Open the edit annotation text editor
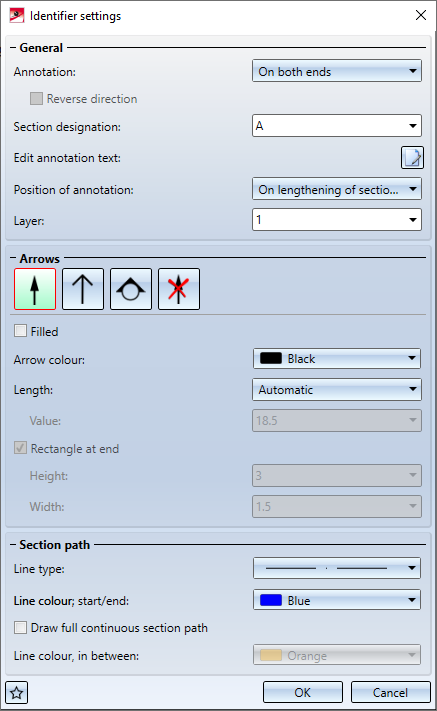The height and width of the screenshot is (711, 437). [412, 158]
